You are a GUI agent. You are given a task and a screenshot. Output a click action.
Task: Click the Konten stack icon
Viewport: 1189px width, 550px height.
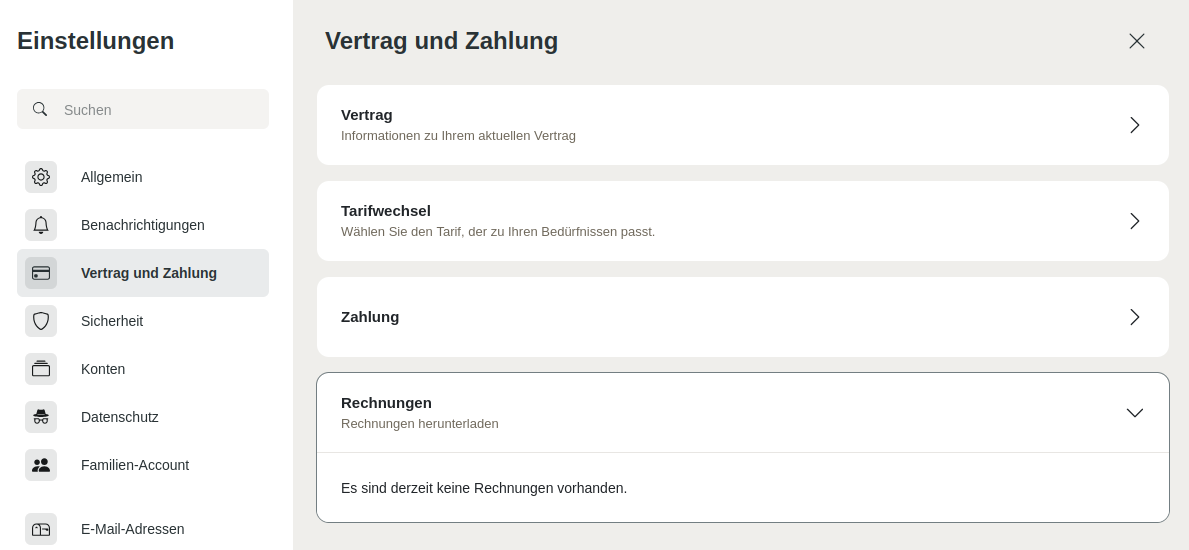[x=41, y=369]
